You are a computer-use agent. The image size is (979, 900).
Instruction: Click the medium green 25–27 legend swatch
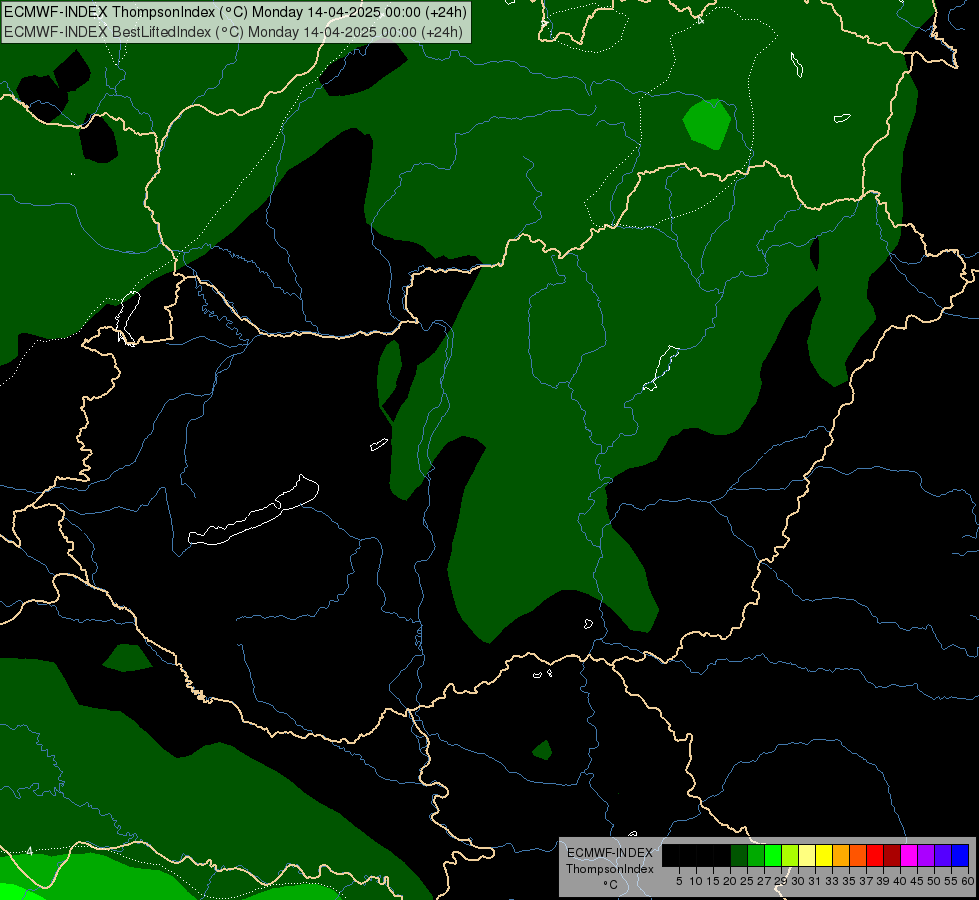(x=756, y=855)
